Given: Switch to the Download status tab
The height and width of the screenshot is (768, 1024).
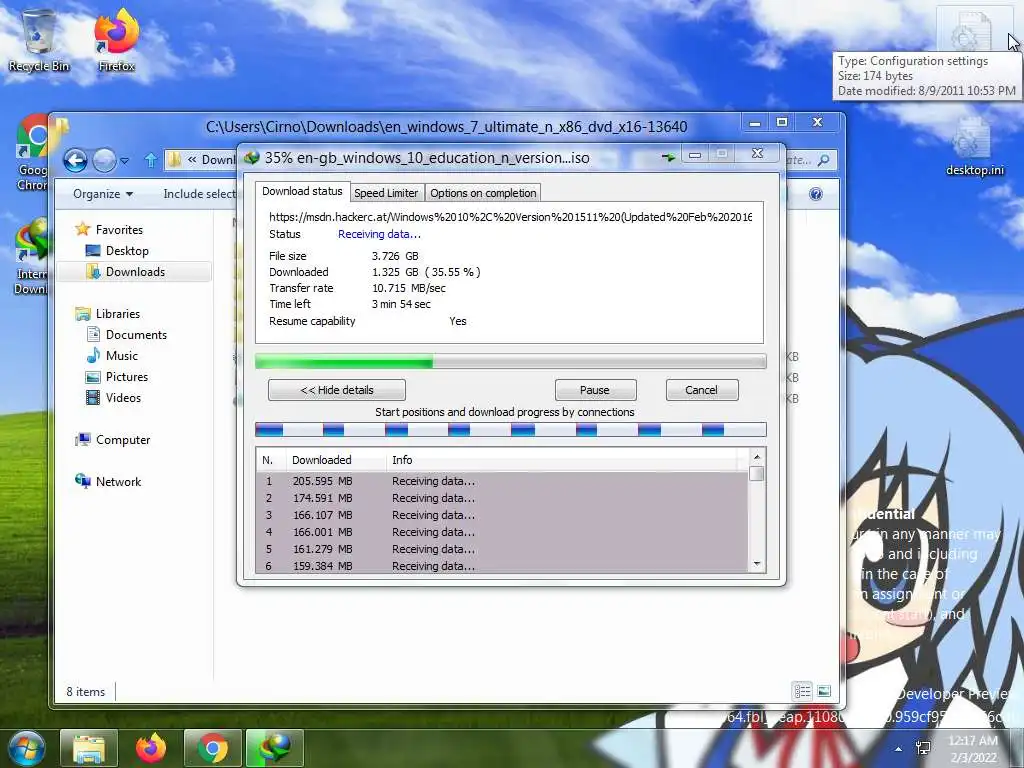Looking at the screenshot, I should click(x=302, y=191).
